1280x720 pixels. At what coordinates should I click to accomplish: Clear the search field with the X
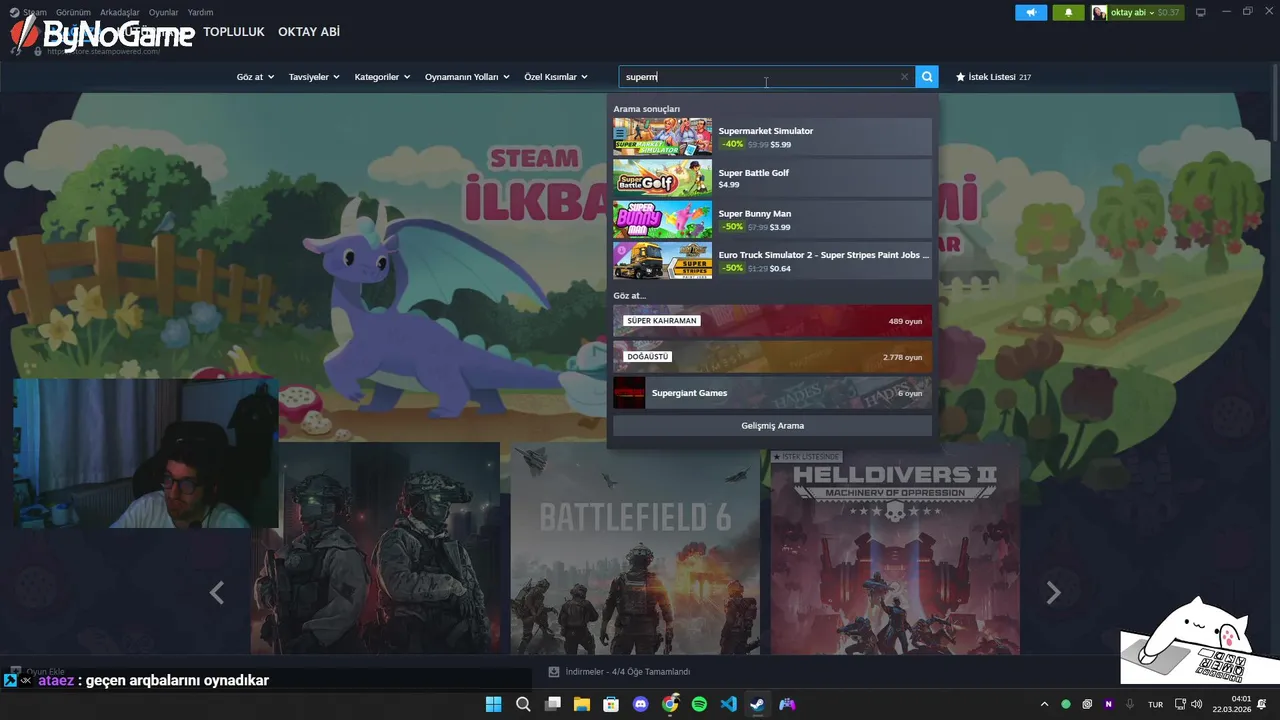coord(904,77)
